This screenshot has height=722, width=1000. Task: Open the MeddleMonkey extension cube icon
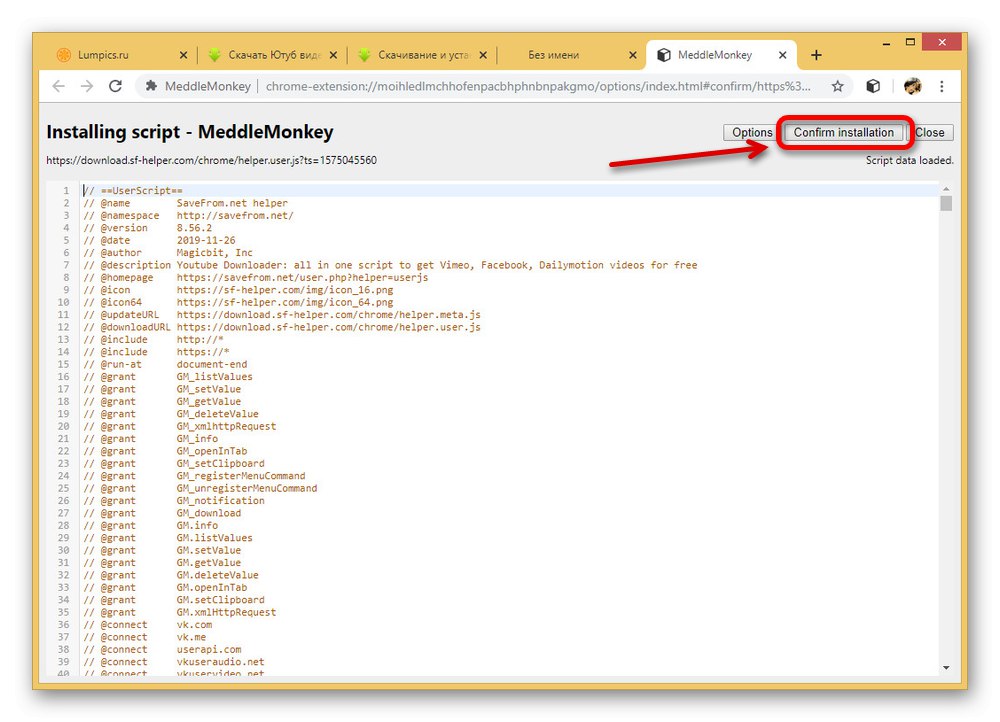(x=873, y=86)
